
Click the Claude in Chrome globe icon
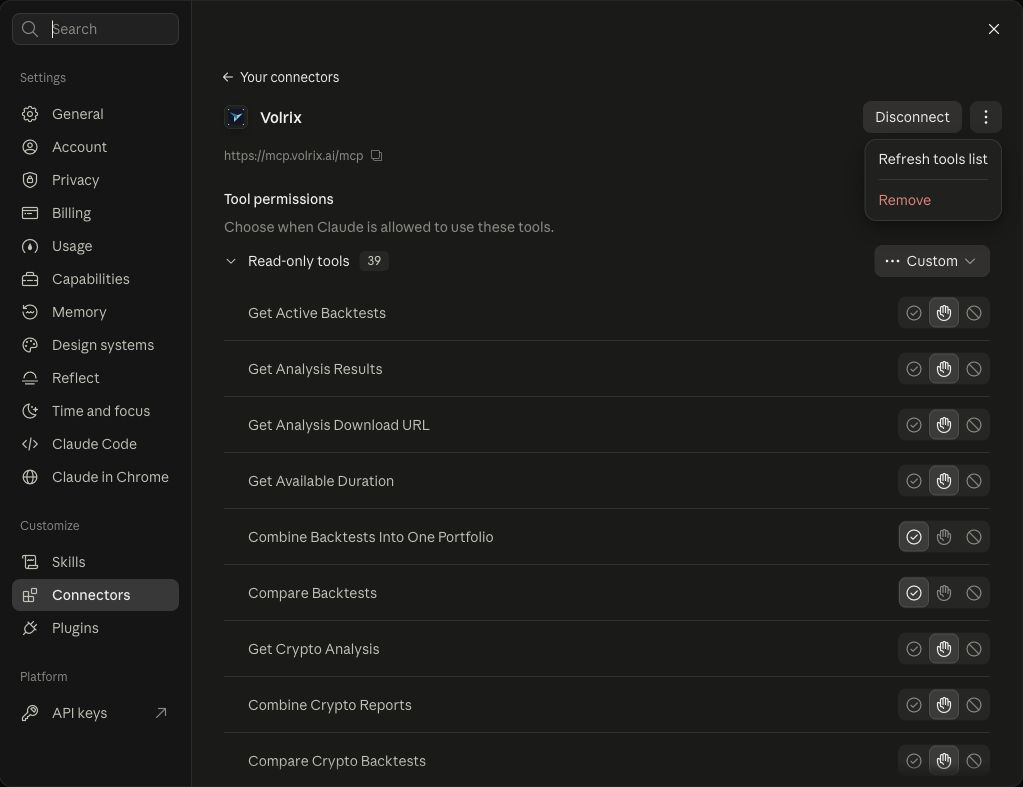30,477
